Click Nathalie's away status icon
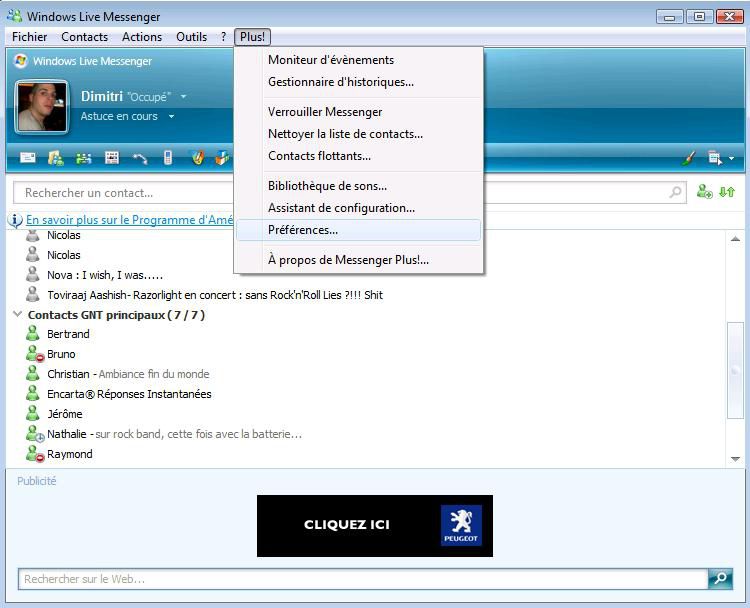Viewport: 750px width, 608px height. tap(34, 434)
